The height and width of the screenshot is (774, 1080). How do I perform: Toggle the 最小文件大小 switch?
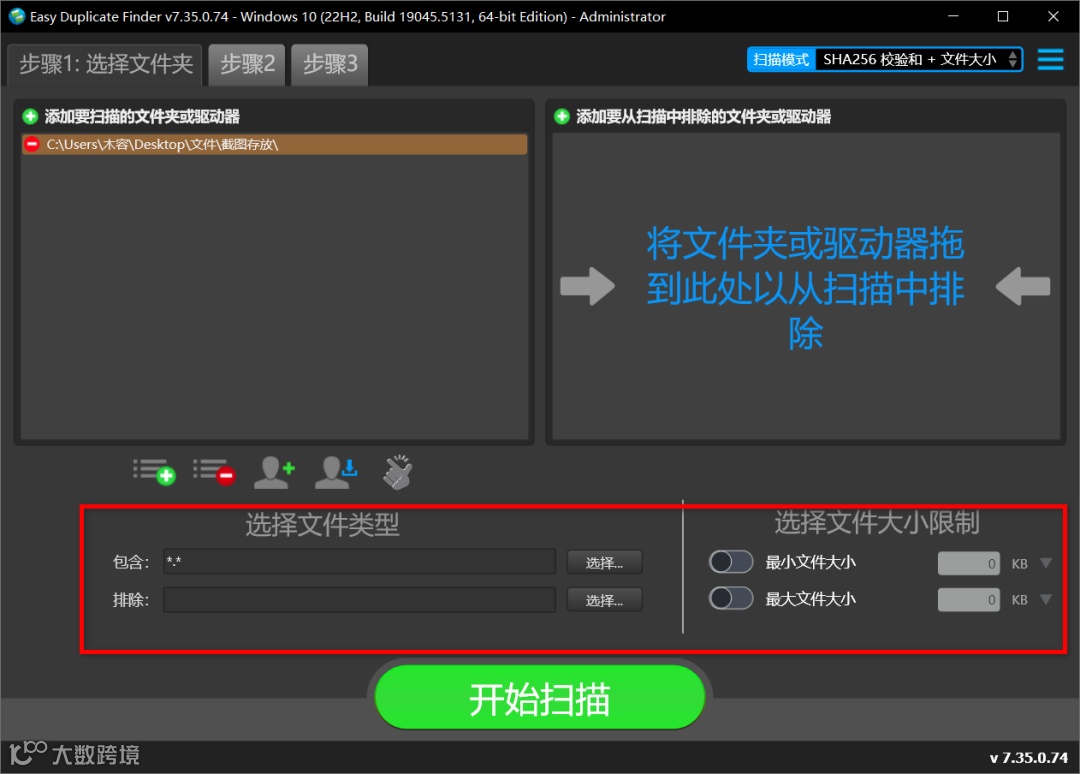coord(731,562)
